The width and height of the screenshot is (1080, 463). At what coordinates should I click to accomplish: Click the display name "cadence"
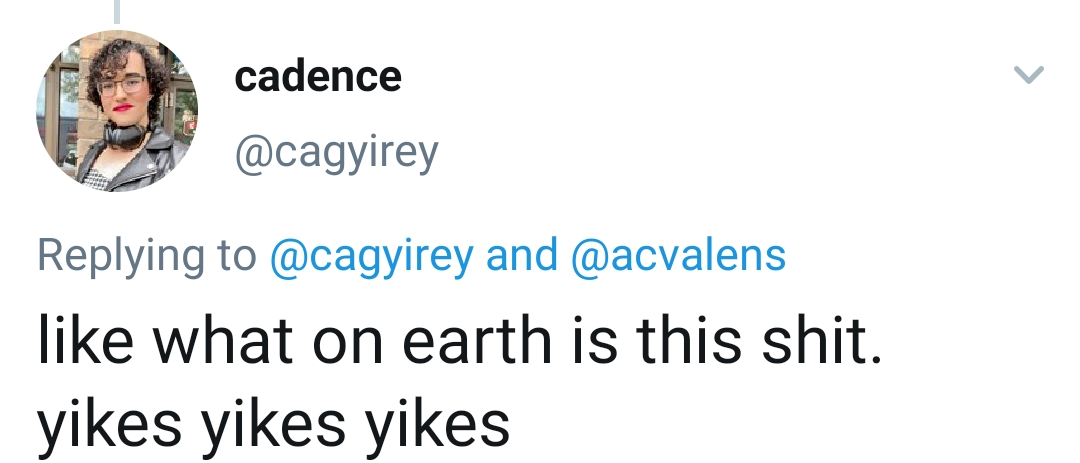317,77
